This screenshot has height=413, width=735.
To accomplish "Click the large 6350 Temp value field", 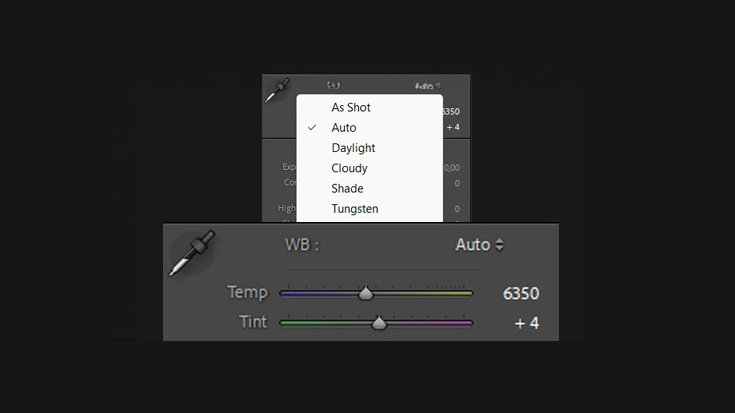I will point(521,293).
